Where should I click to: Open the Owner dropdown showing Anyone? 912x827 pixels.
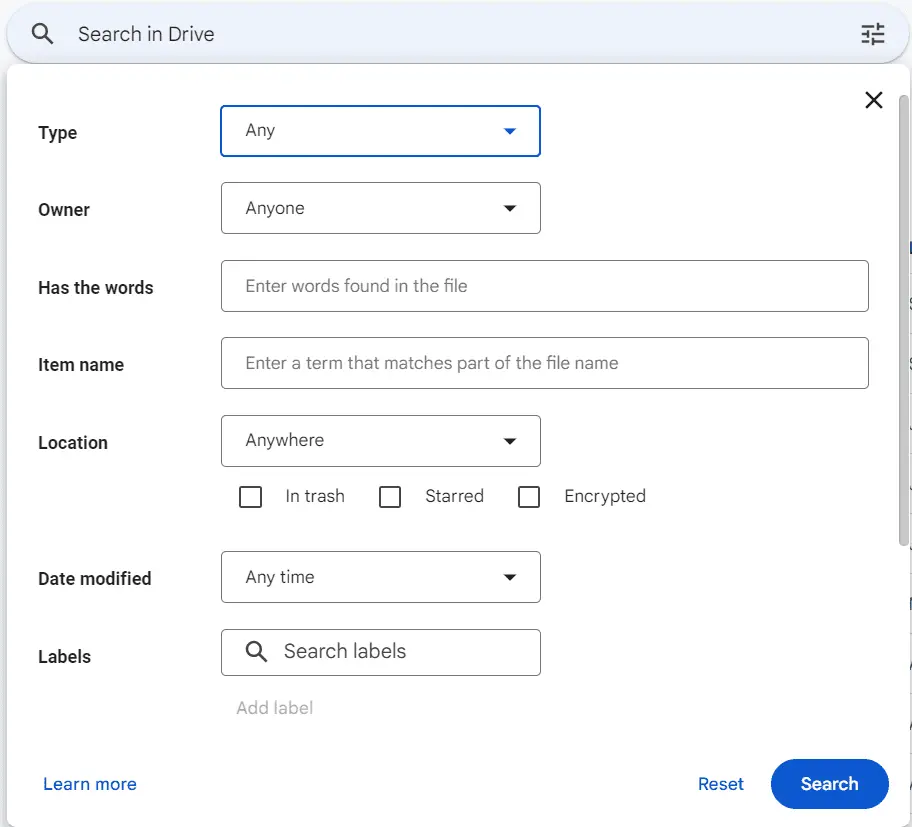[380, 208]
